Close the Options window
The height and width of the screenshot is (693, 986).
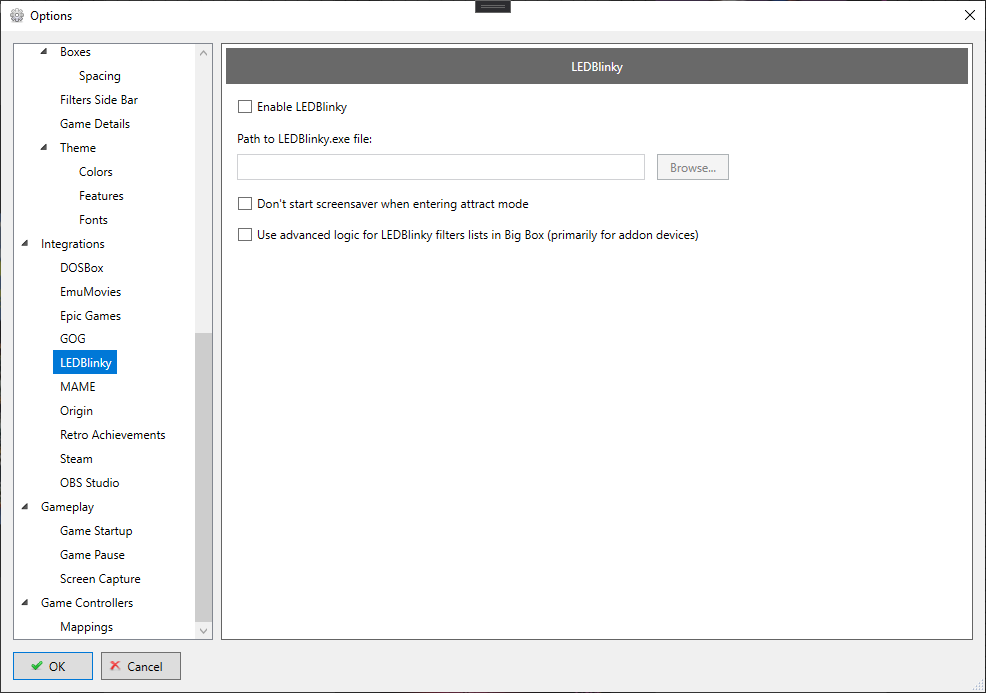click(970, 15)
